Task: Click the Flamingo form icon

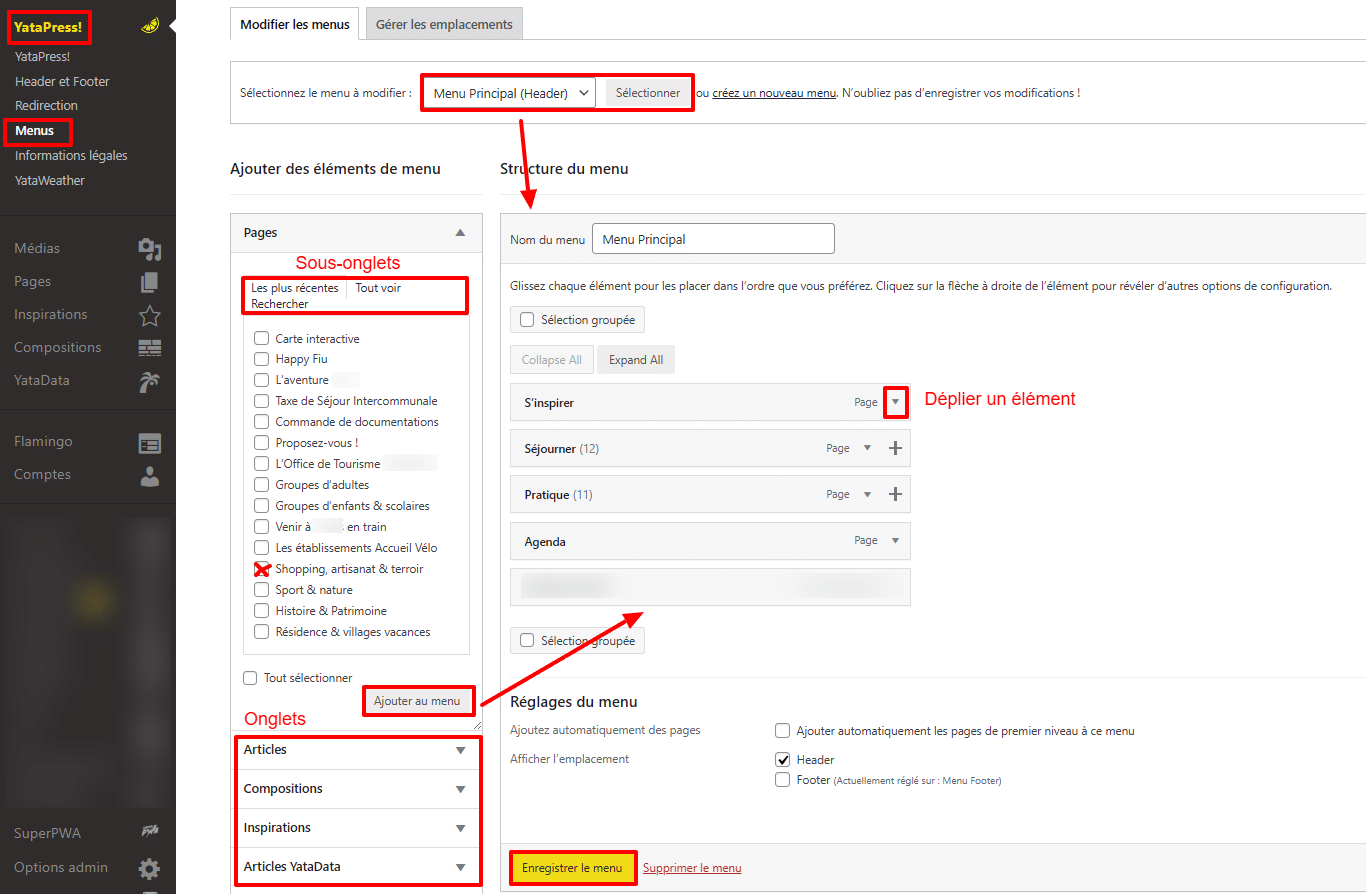Action: (149, 443)
